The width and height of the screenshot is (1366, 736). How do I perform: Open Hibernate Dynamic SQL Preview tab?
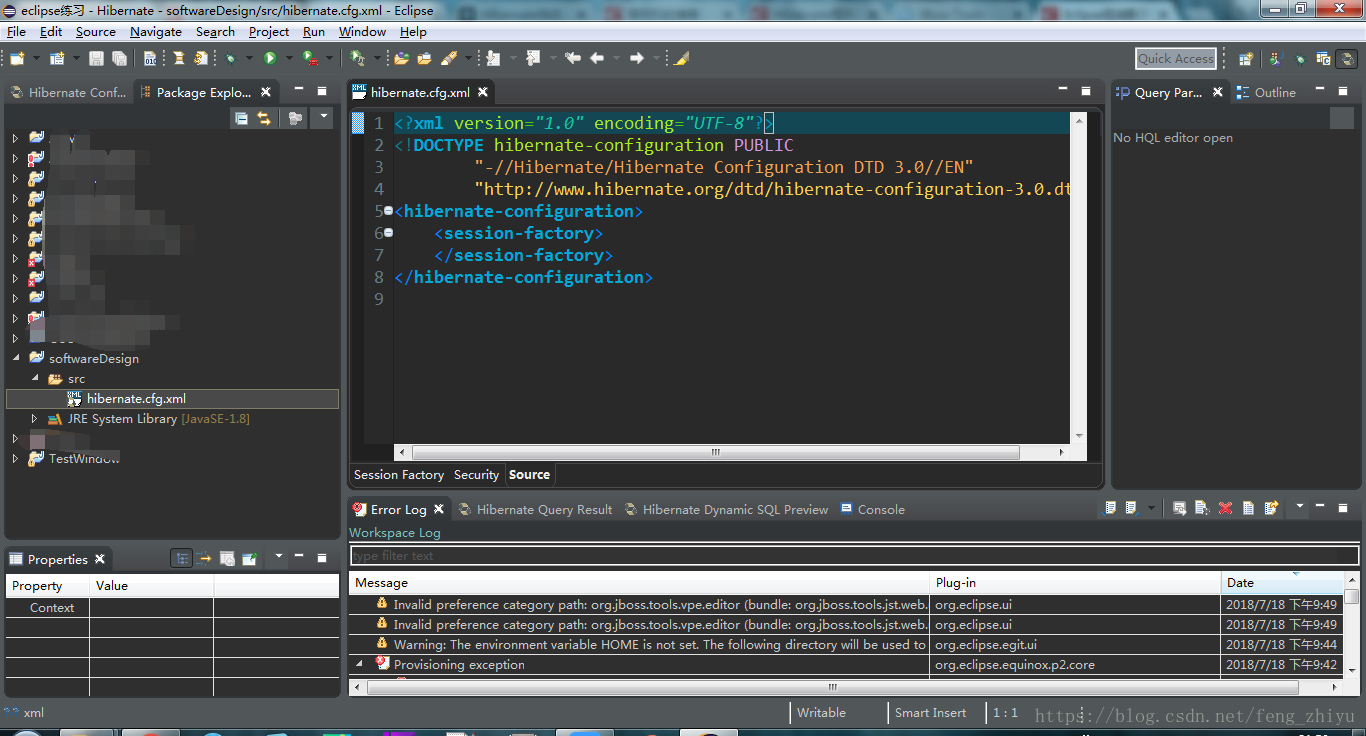pyautogui.click(x=726, y=509)
